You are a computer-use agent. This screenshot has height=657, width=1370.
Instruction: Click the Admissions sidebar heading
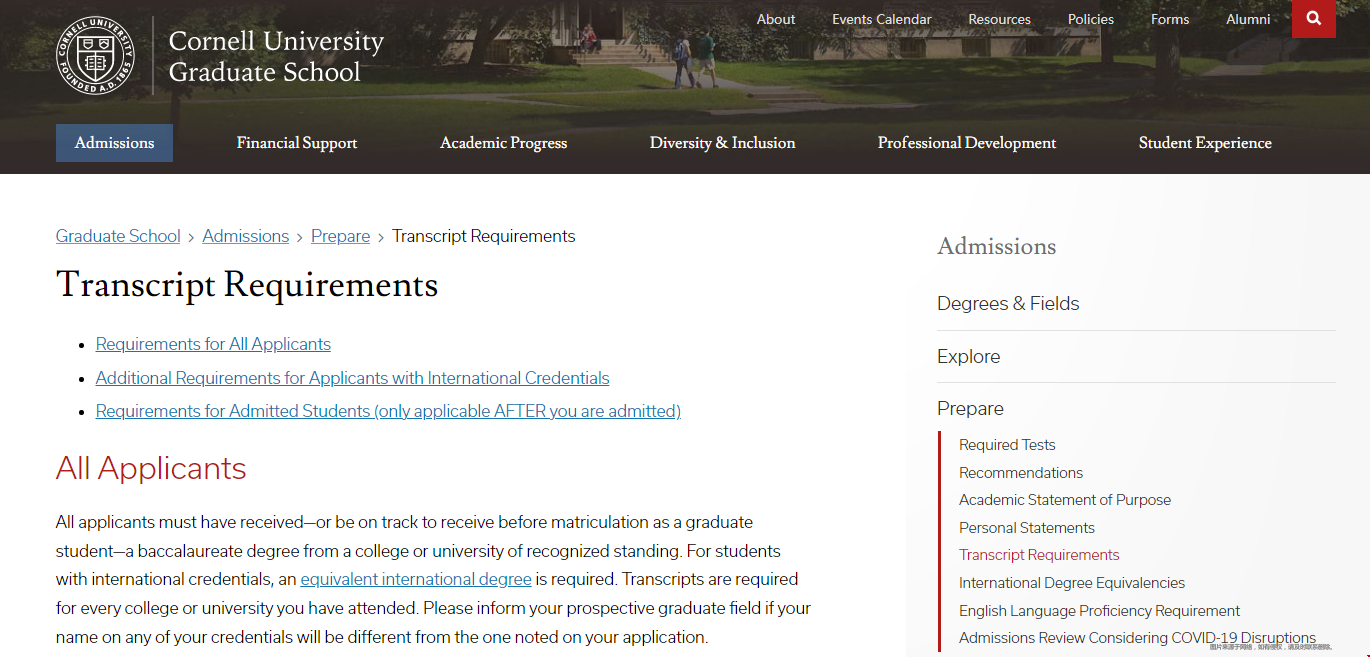click(997, 247)
